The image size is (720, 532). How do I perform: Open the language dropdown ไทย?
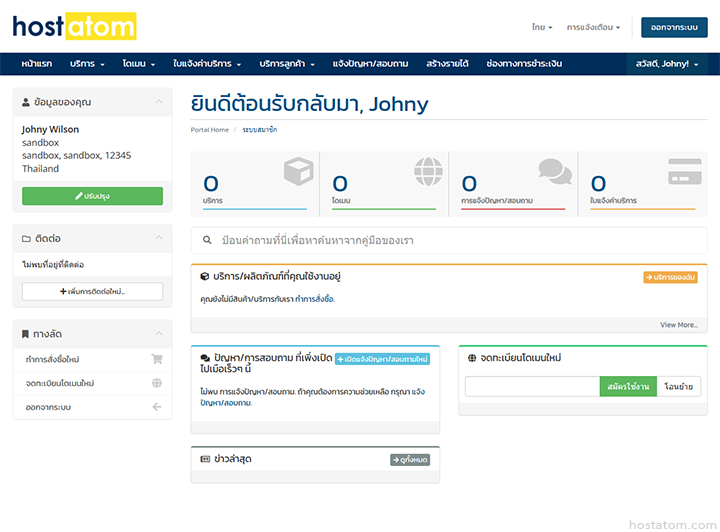pos(542,27)
